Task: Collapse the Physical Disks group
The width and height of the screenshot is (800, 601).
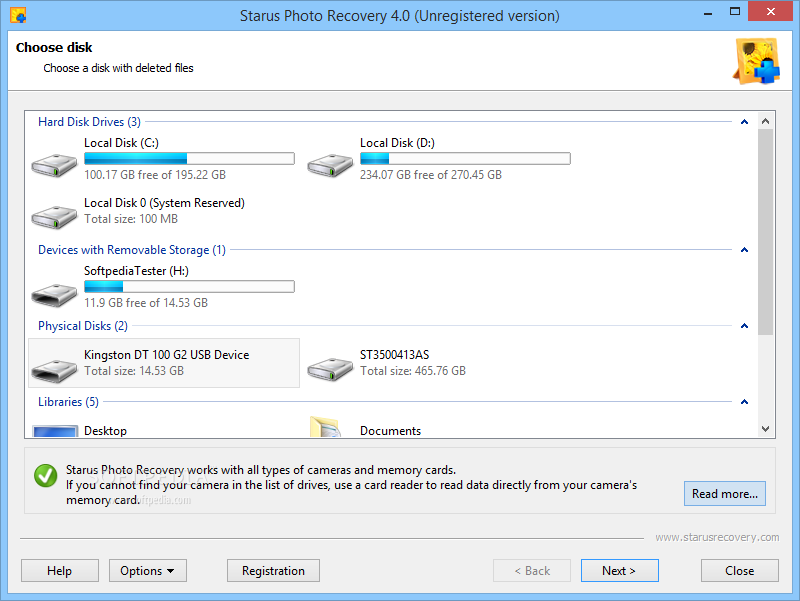Action: point(744,326)
